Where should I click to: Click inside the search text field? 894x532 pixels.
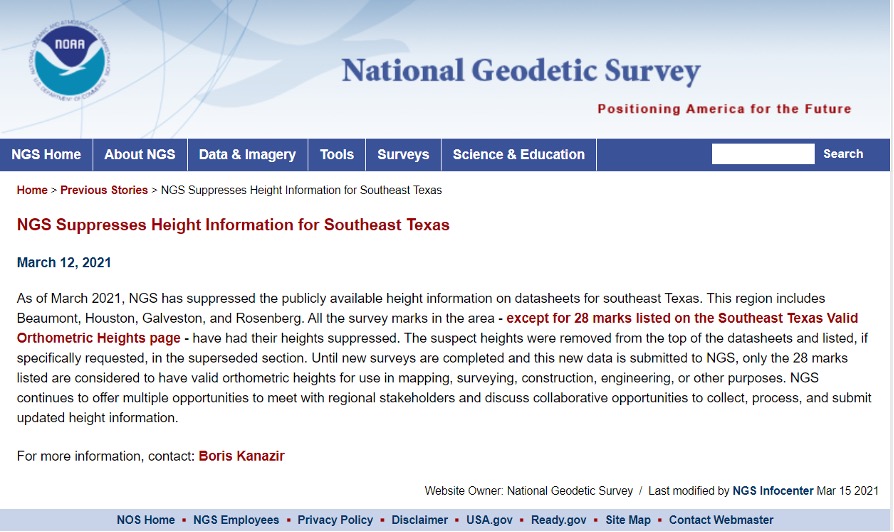coord(762,154)
